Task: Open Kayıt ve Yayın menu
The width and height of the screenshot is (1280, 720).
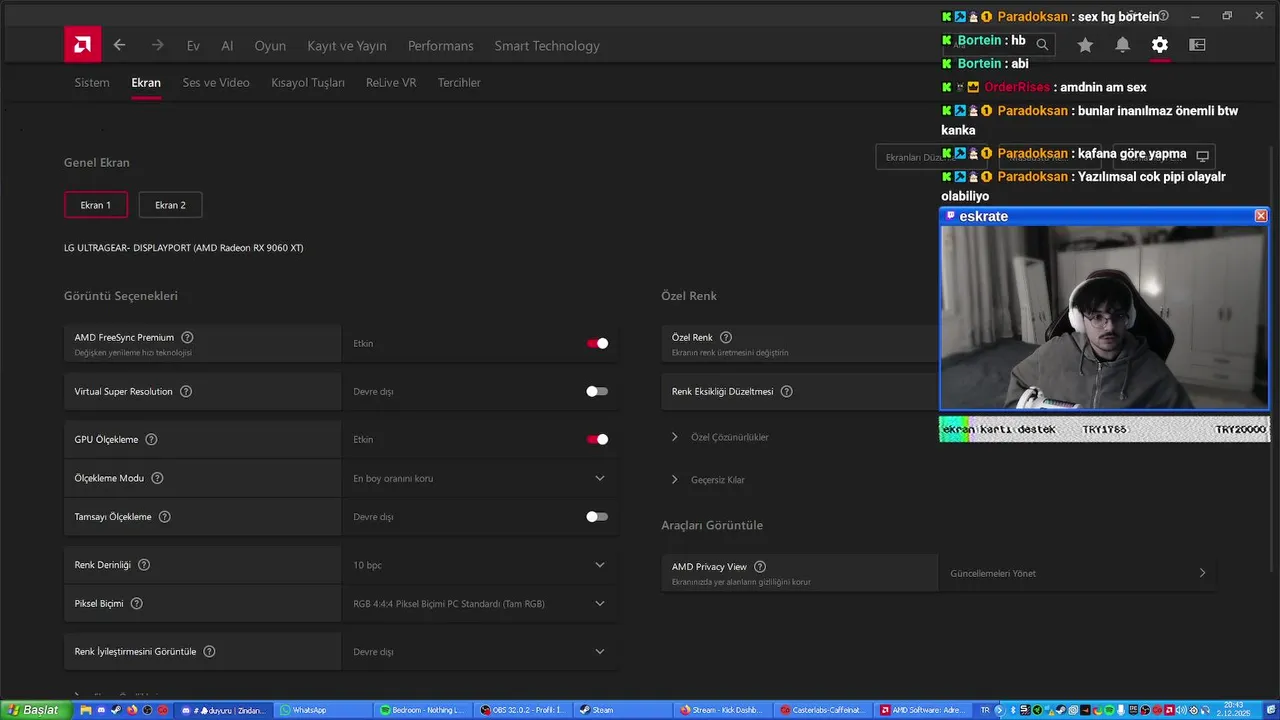Action: pos(347,46)
